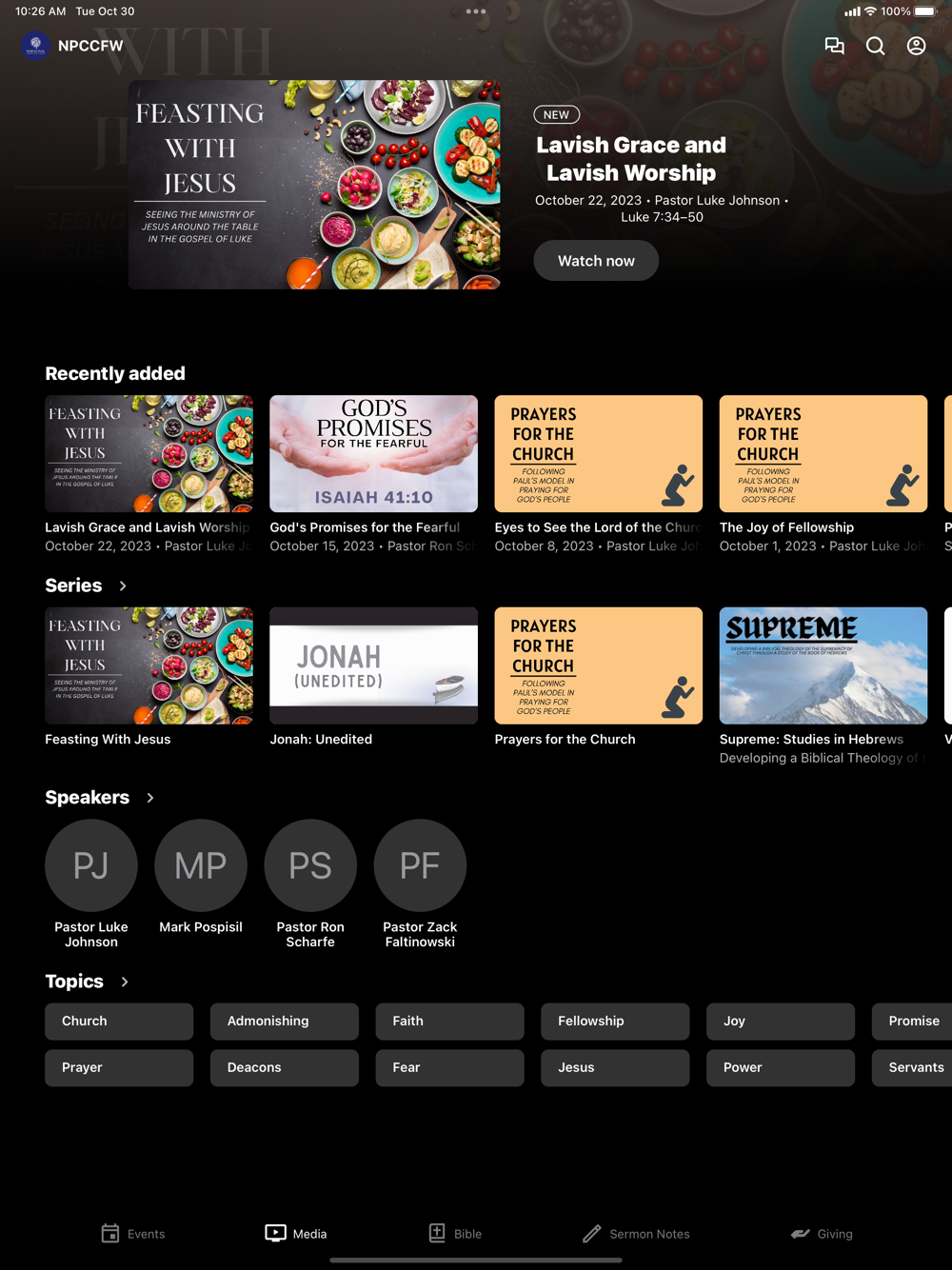The height and width of the screenshot is (1270, 952).
Task: Open the search magnifier icon
Action: (x=876, y=46)
